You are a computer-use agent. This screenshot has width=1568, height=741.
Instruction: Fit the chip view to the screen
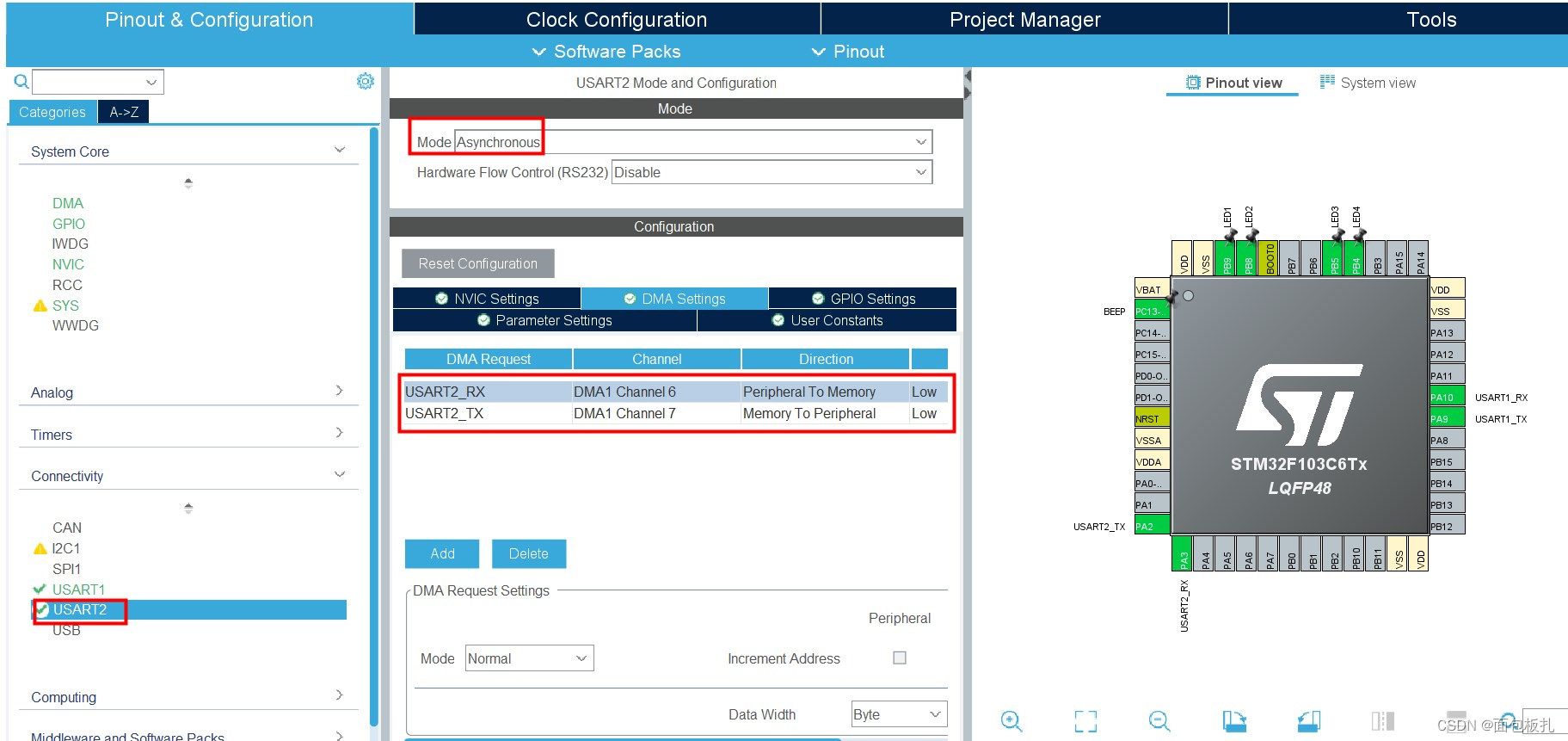tap(1085, 720)
